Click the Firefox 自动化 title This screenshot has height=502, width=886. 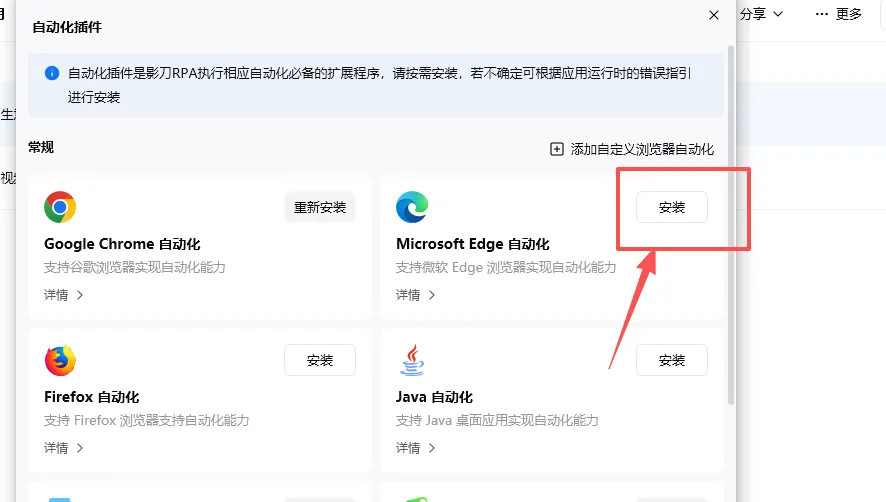click(x=92, y=397)
